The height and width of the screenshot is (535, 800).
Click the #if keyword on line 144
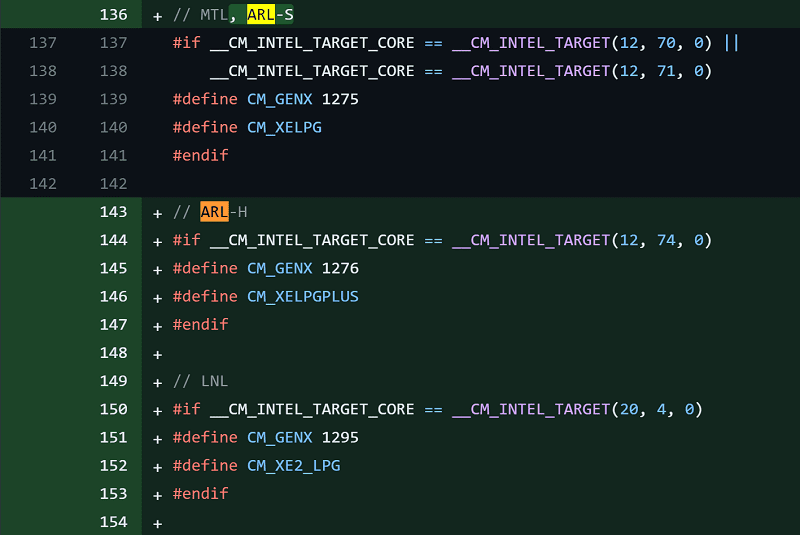[187, 240]
